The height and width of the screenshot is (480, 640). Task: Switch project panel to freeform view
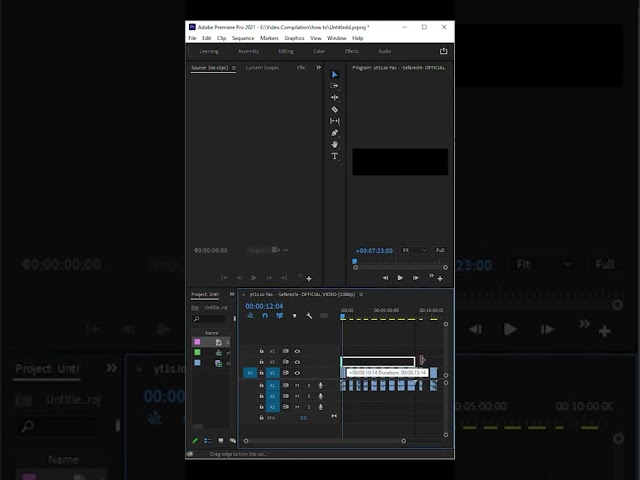click(x=233, y=440)
